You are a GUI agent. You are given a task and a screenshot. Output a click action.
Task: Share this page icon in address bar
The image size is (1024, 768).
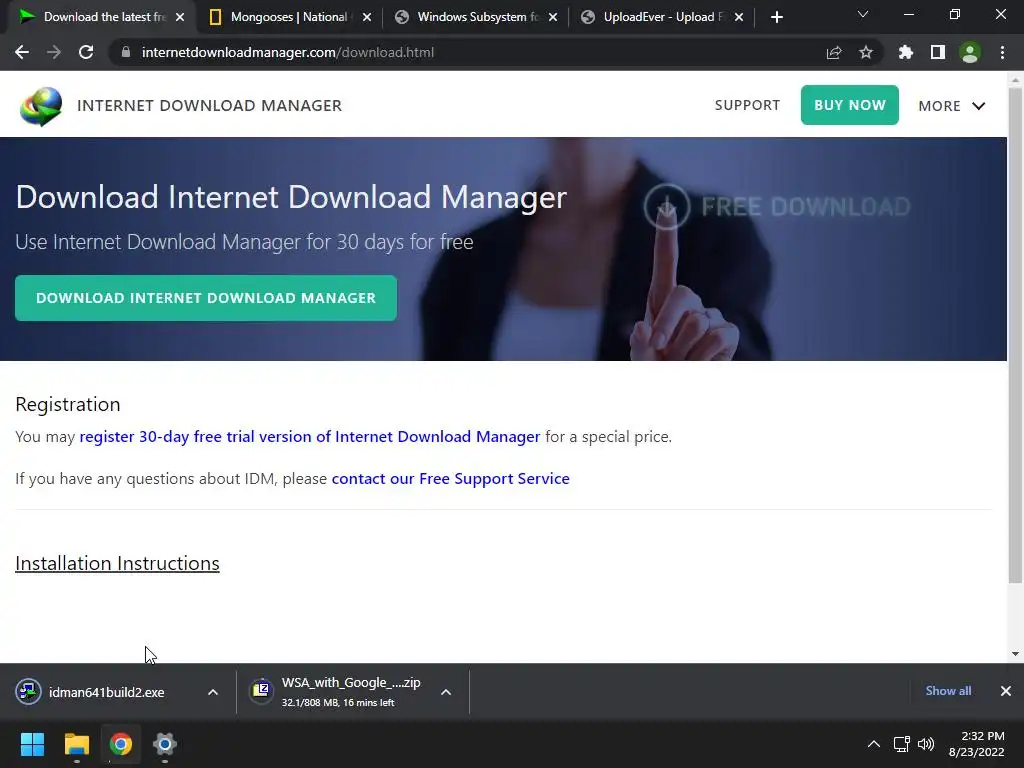click(834, 52)
